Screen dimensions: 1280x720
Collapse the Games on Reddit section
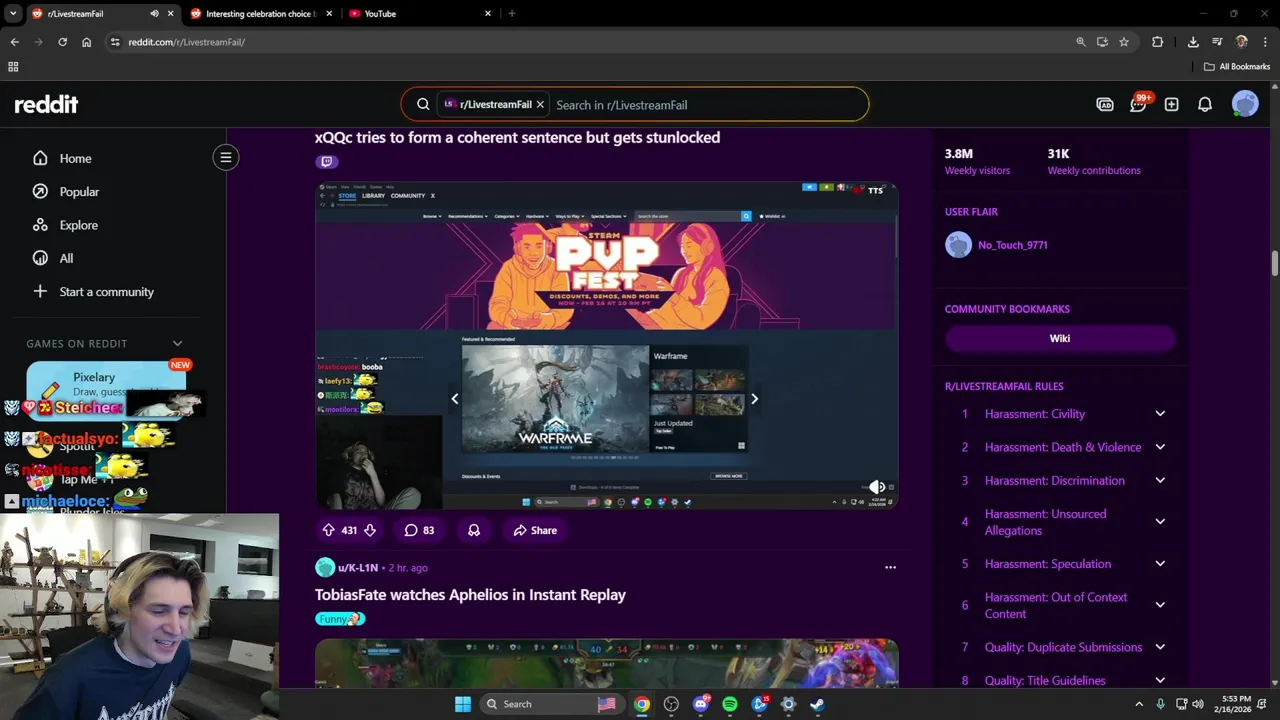177,343
